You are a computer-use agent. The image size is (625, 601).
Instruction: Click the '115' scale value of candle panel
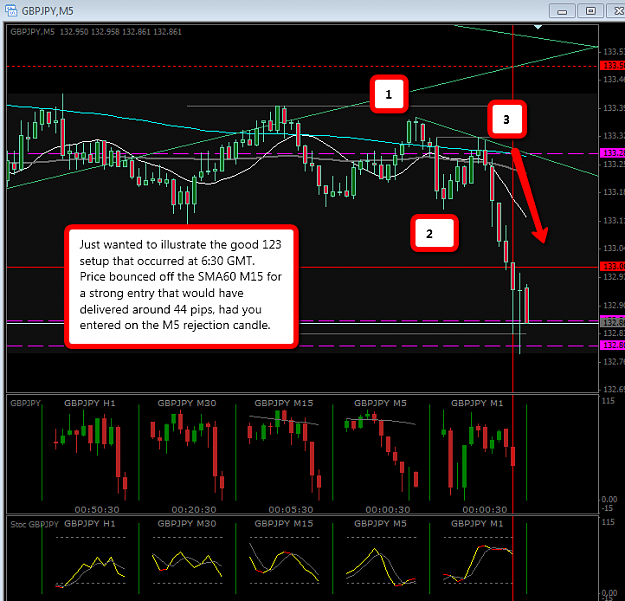[608, 401]
